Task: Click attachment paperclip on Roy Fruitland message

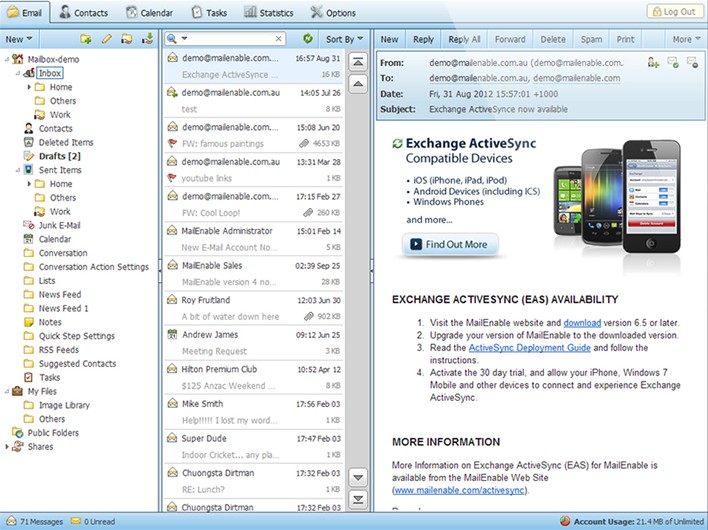Action: [308, 316]
